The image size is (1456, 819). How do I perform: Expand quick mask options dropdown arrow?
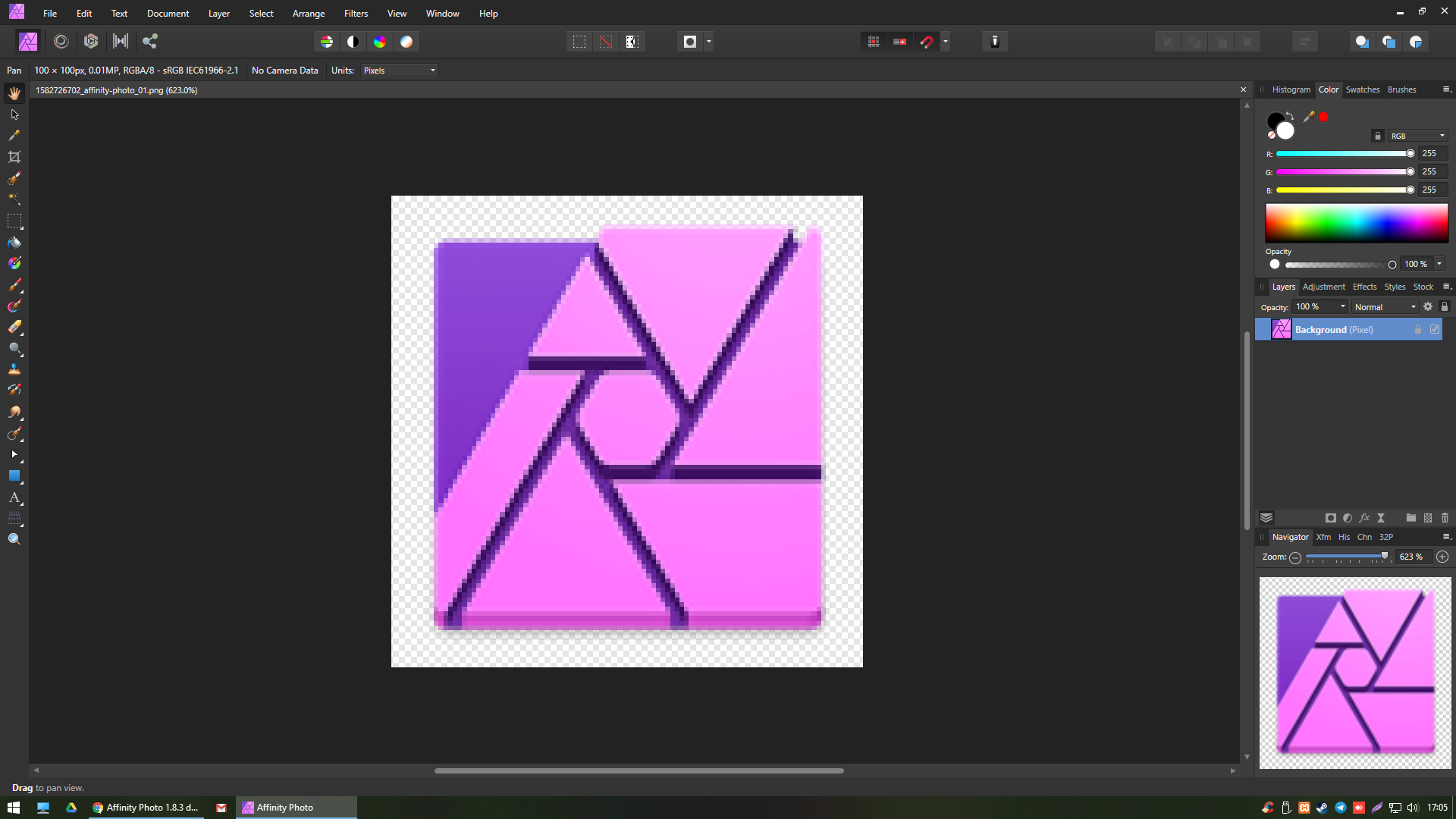(x=709, y=42)
